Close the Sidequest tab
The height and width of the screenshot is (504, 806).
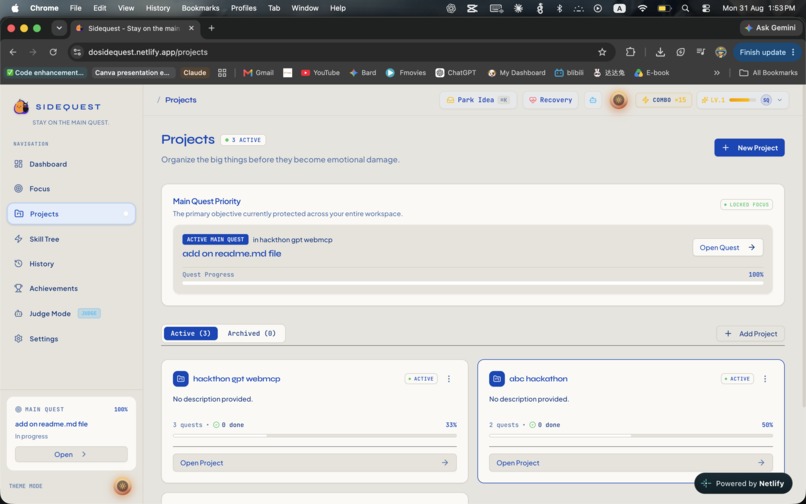[191, 28]
